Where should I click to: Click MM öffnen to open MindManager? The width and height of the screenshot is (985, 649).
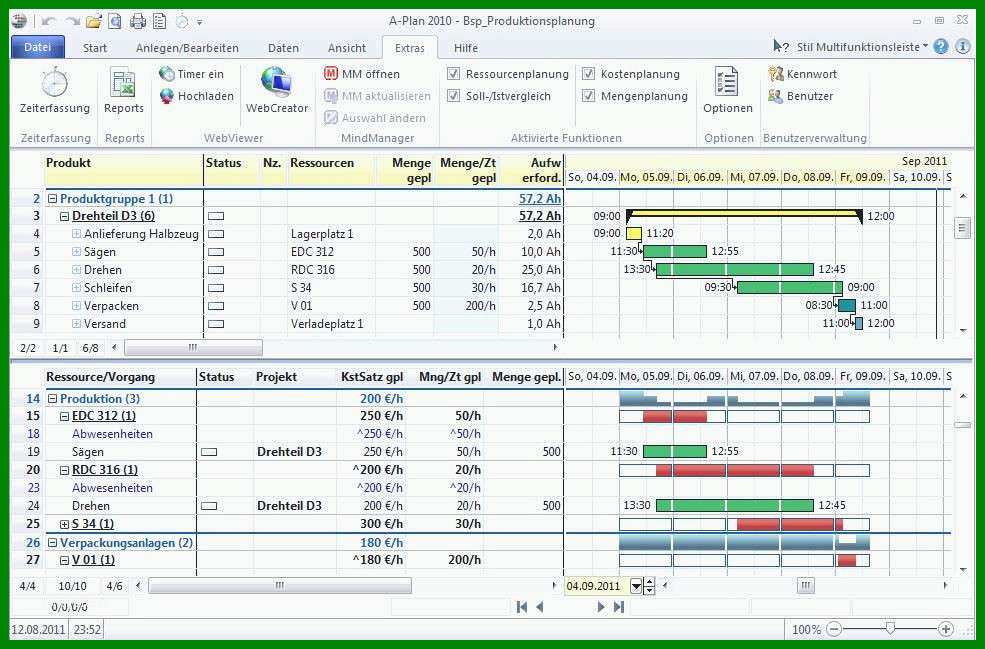pos(362,74)
